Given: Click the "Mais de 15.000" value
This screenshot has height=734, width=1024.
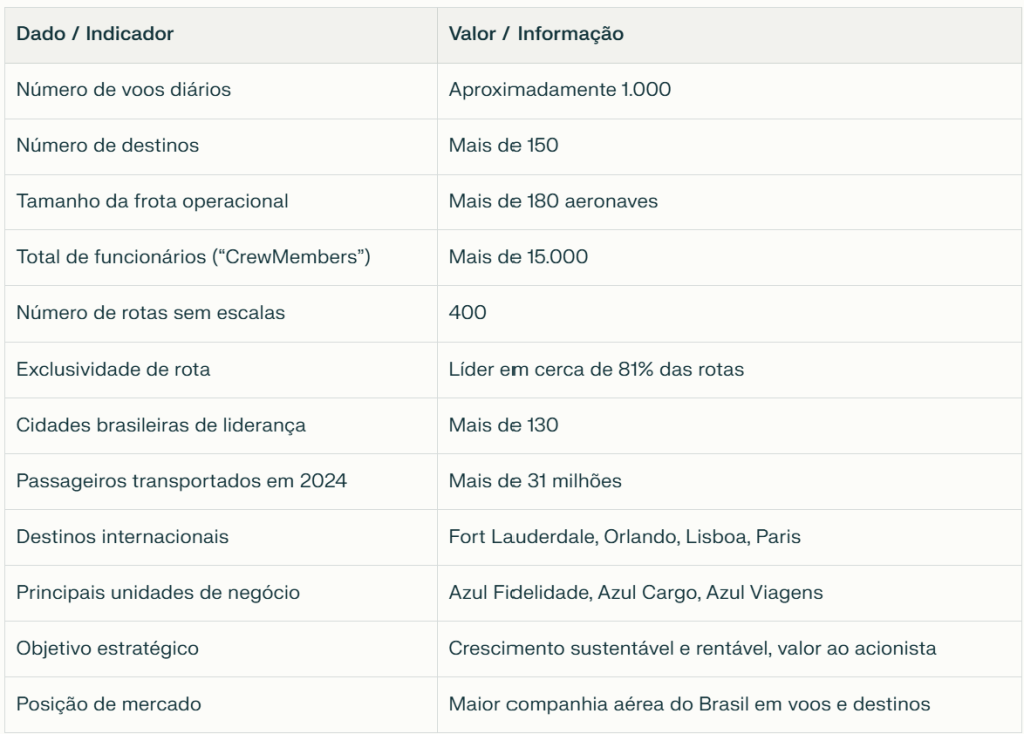Looking at the screenshot, I should pyautogui.click(x=518, y=257).
